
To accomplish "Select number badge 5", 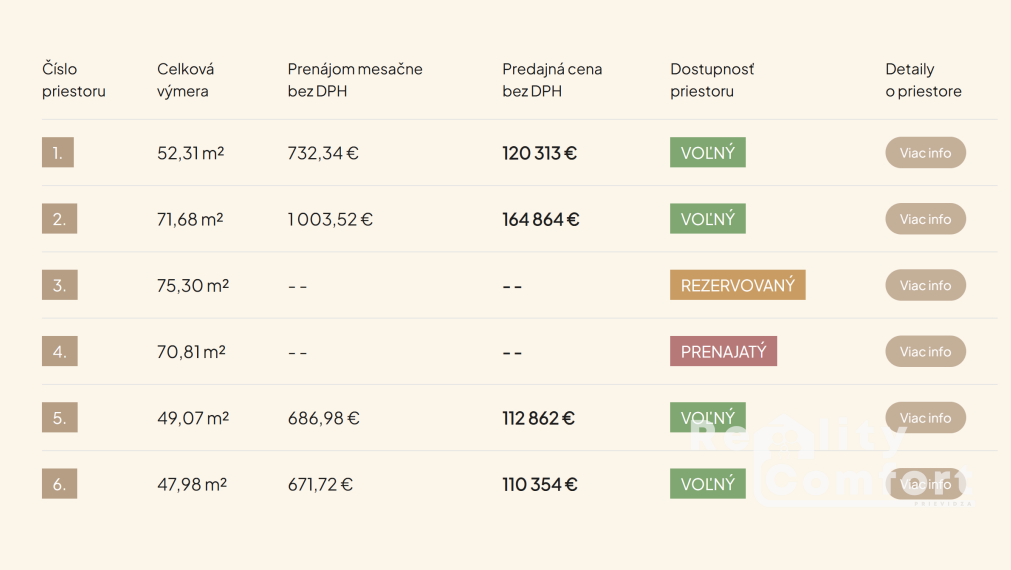I will pyautogui.click(x=59, y=418).
